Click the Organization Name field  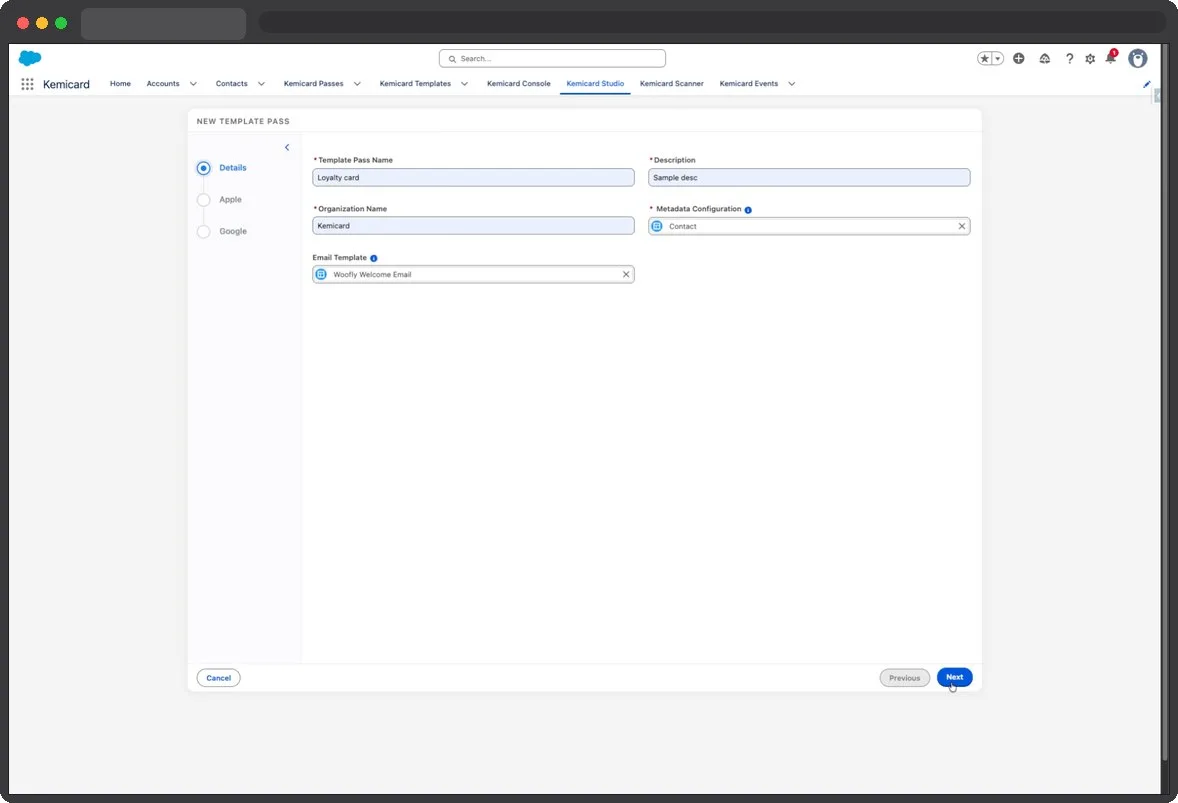tap(473, 225)
